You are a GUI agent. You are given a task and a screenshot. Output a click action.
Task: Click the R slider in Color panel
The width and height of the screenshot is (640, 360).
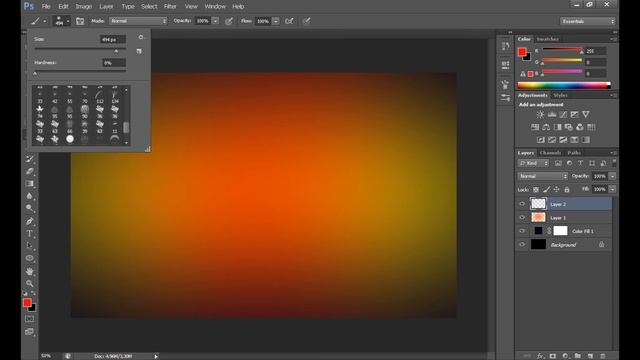(x=562, y=50)
